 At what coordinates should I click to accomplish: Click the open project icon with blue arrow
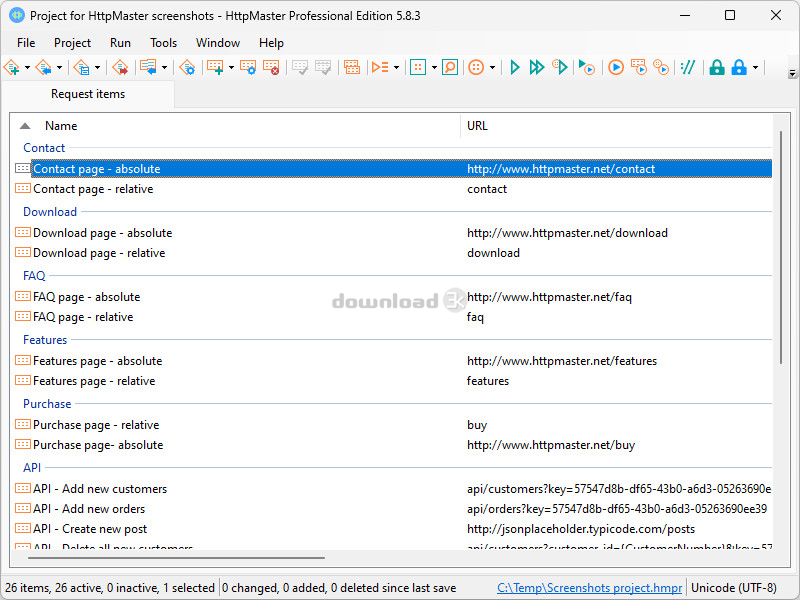point(44,67)
